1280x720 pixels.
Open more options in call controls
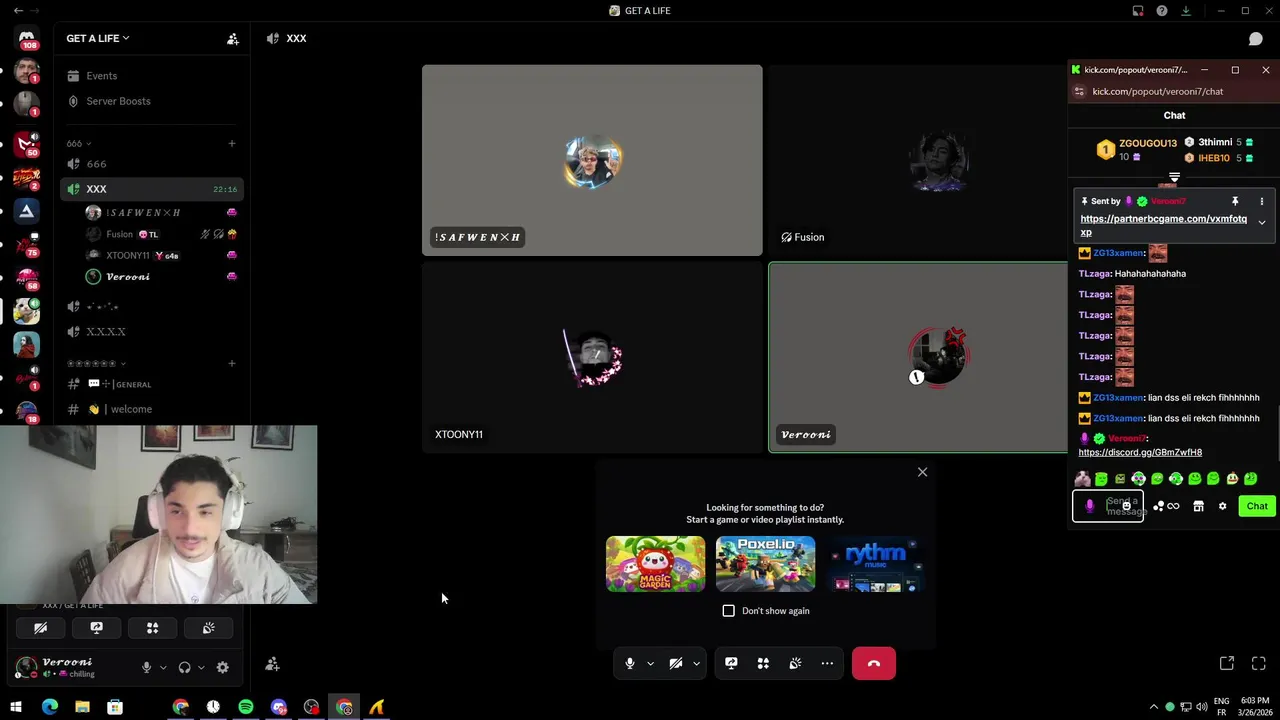click(x=827, y=663)
